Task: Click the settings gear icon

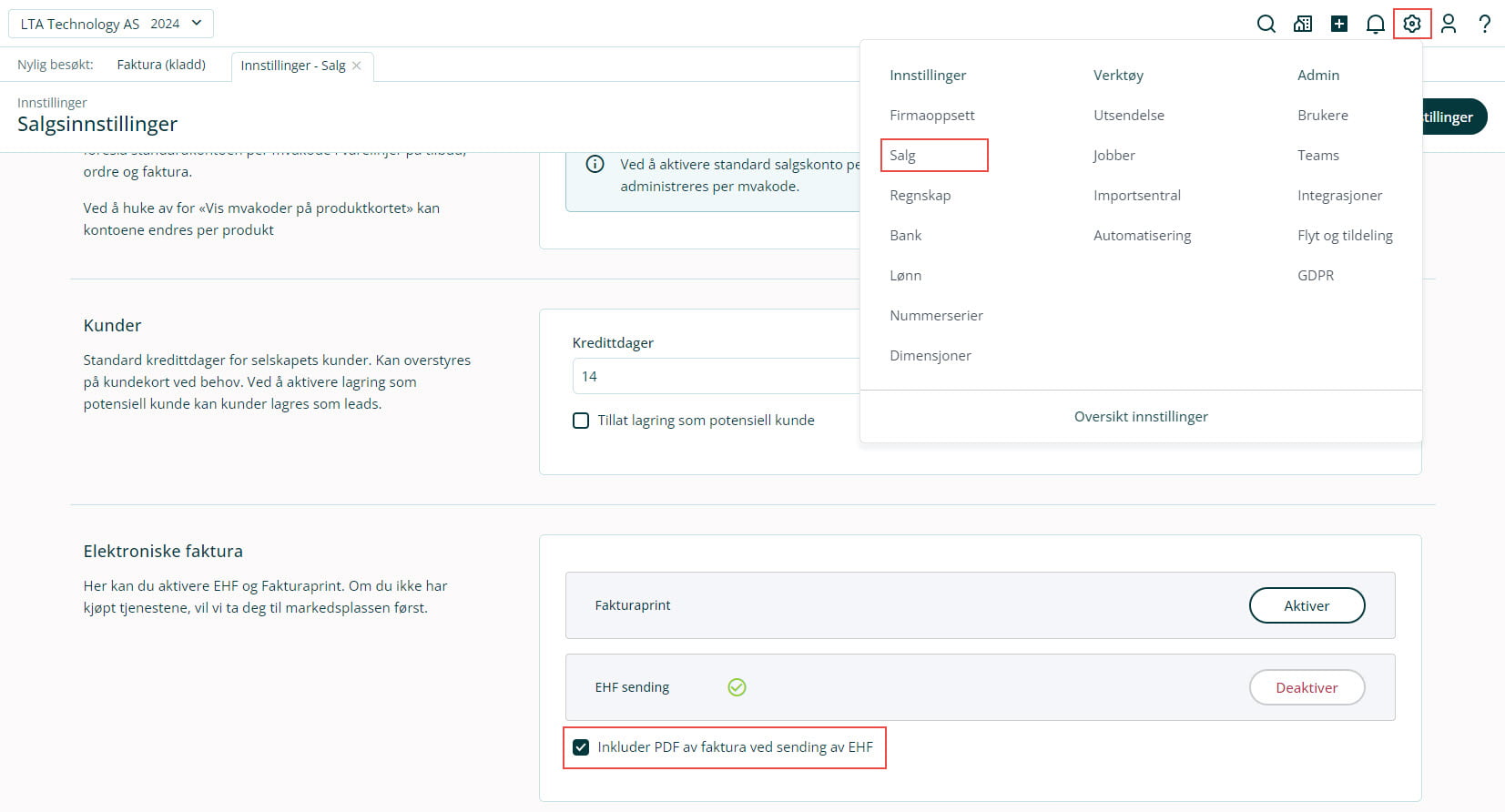Action: pos(1412,24)
